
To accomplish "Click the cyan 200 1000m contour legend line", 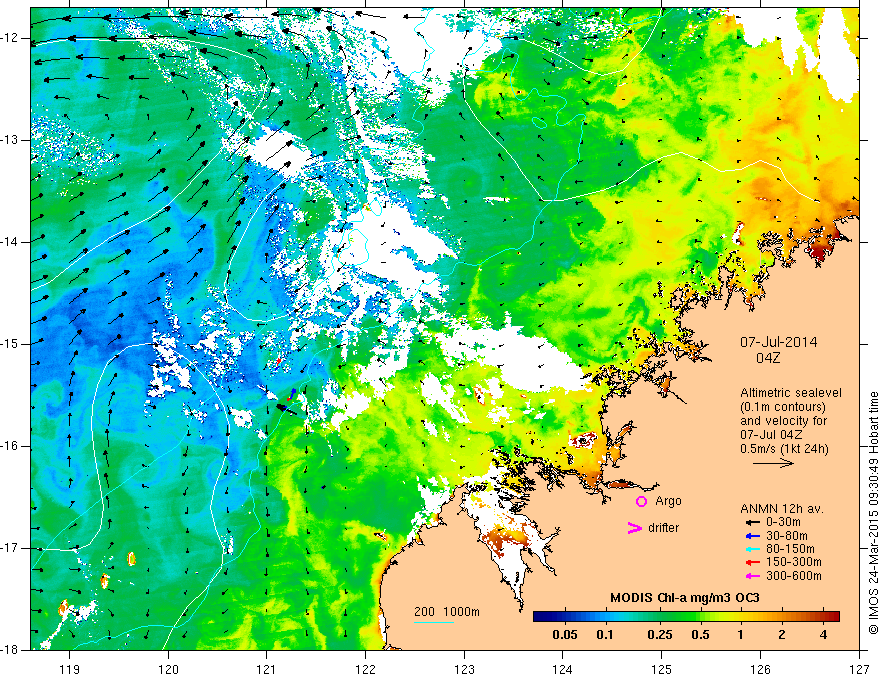I will (x=434, y=622).
